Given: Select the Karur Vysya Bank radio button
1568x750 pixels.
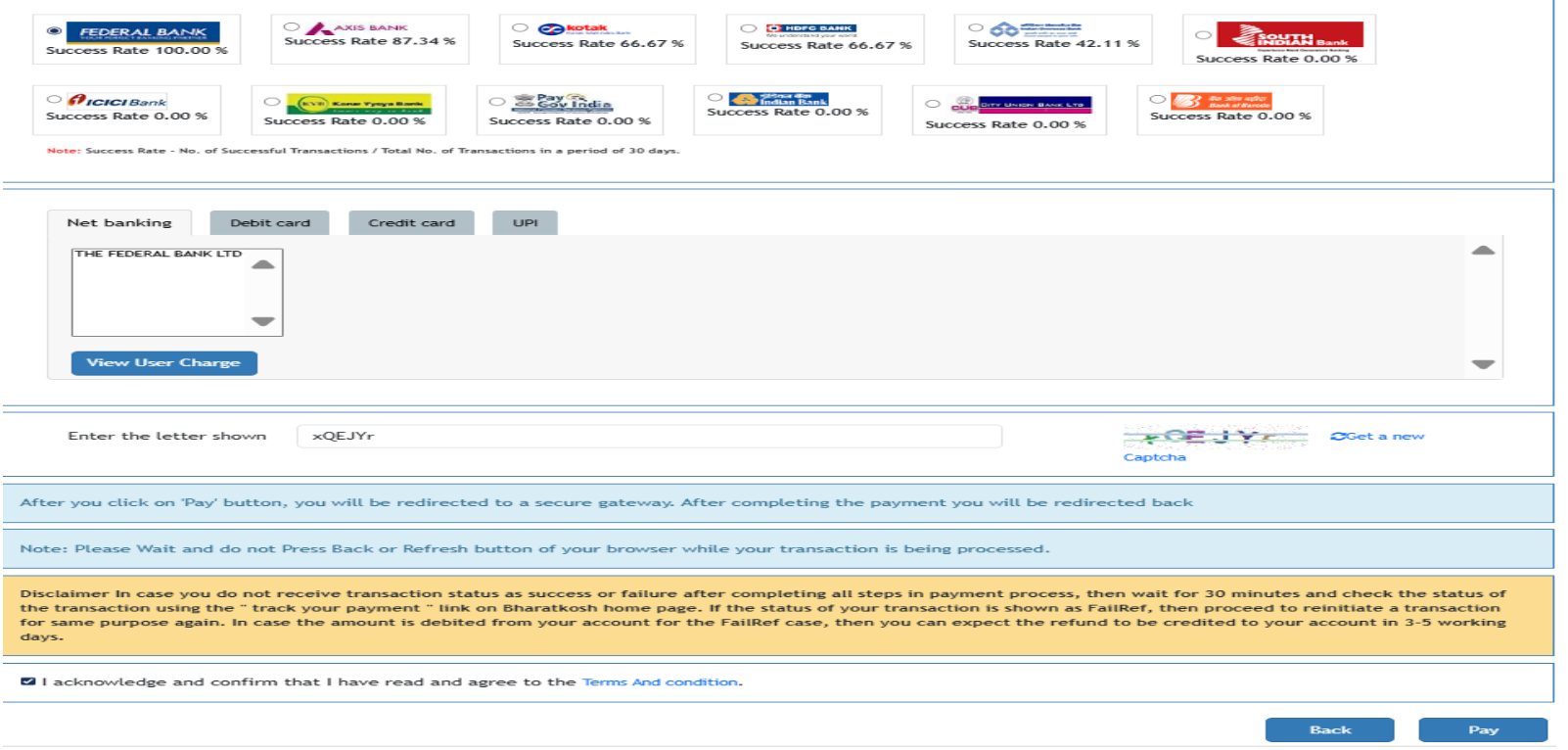Looking at the screenshot, I should pos(271,102).
